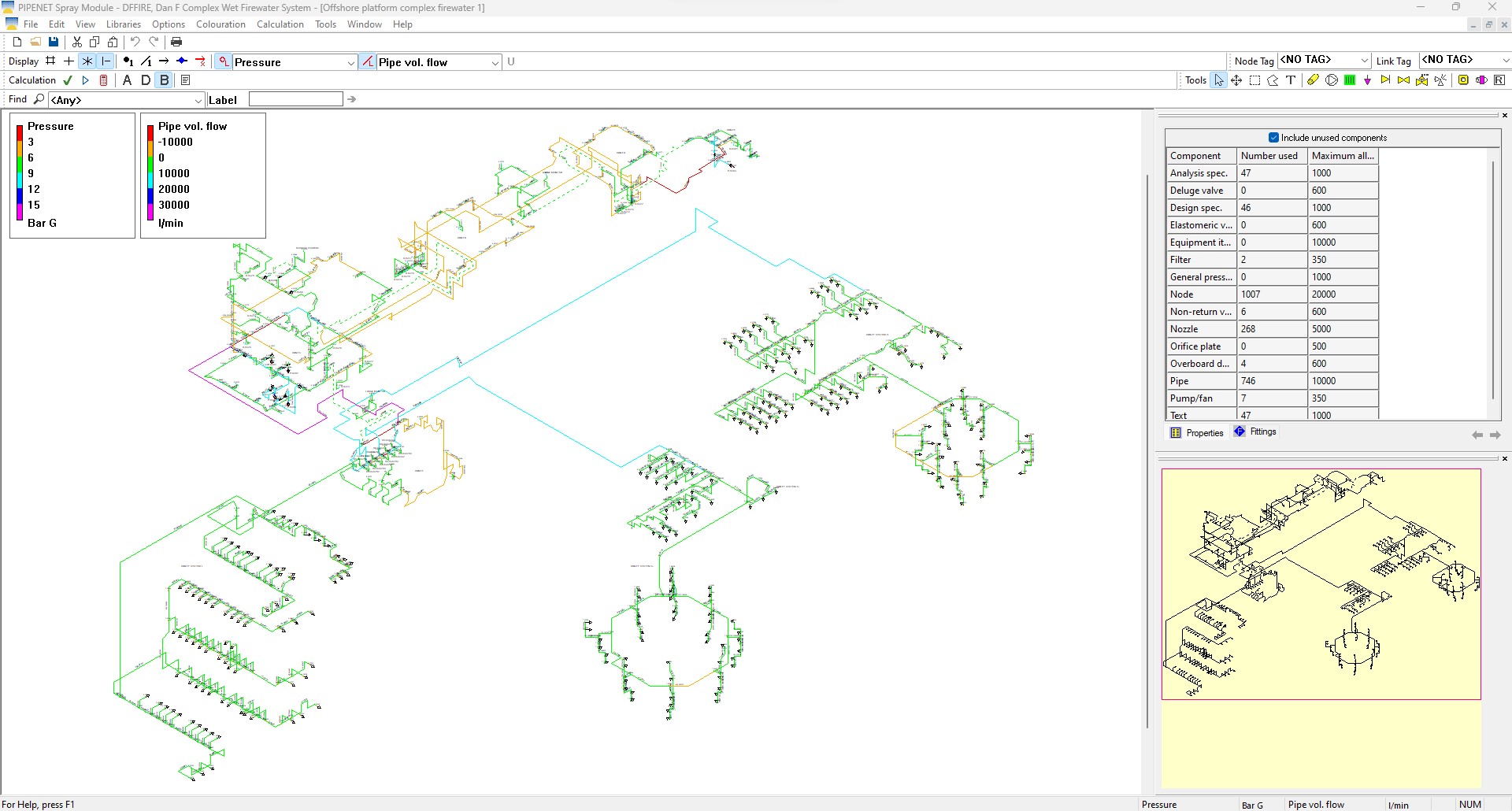This screenshot has width=1512, height=811.
Task: Switch to the Properties tab
Action: 1197,433
